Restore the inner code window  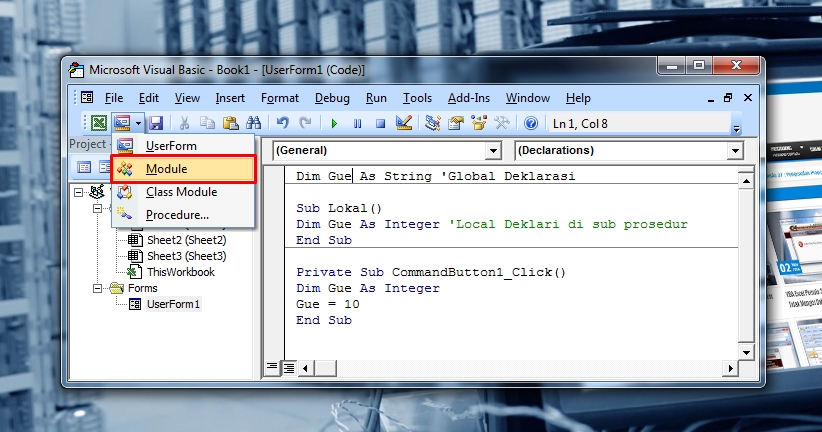[x=728, y=98]
